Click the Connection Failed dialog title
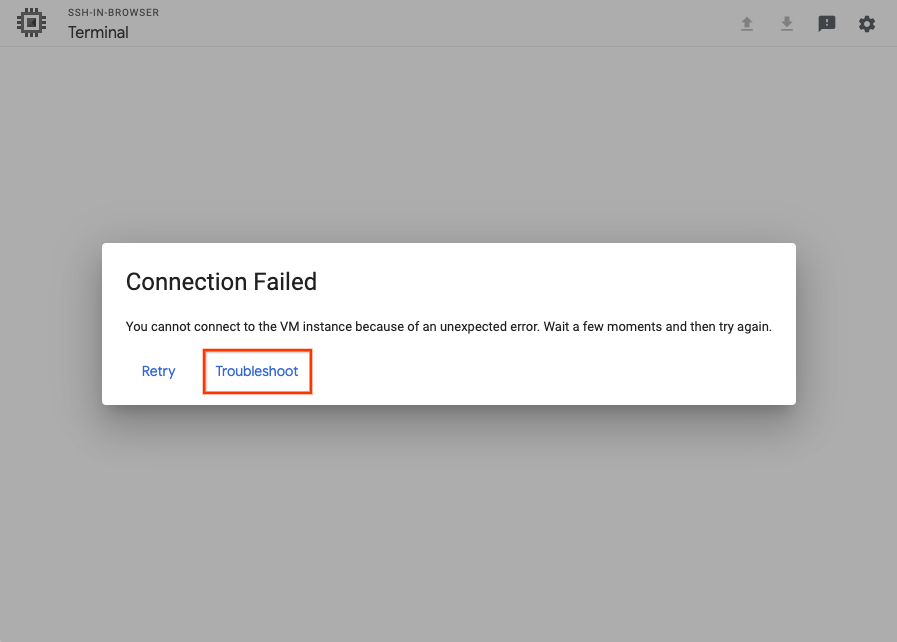Viewport: 897px width, 642px height. pos(221,282)
